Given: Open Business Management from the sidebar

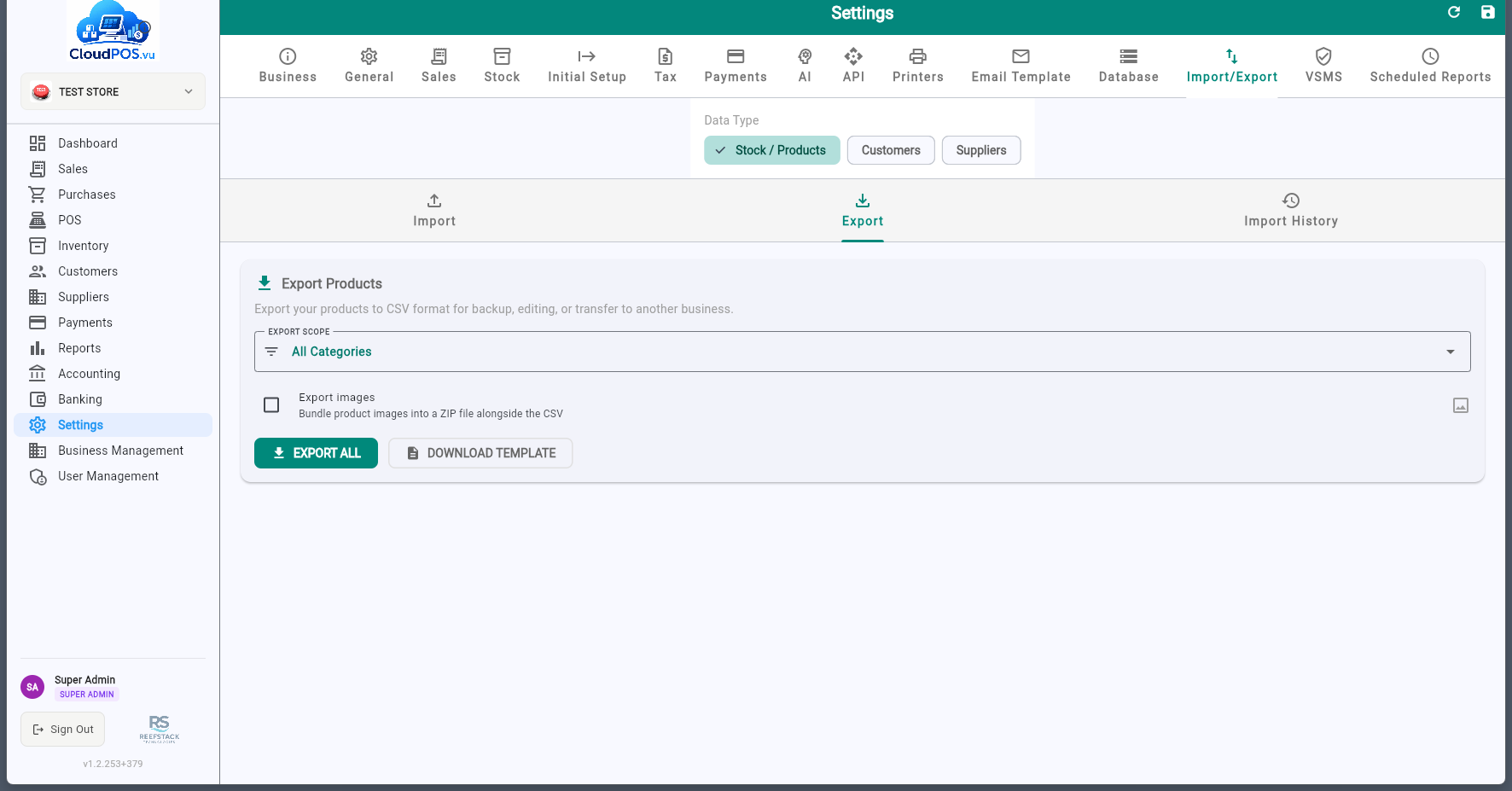Looking at the screenshot, I should click(x=113, y=451).
